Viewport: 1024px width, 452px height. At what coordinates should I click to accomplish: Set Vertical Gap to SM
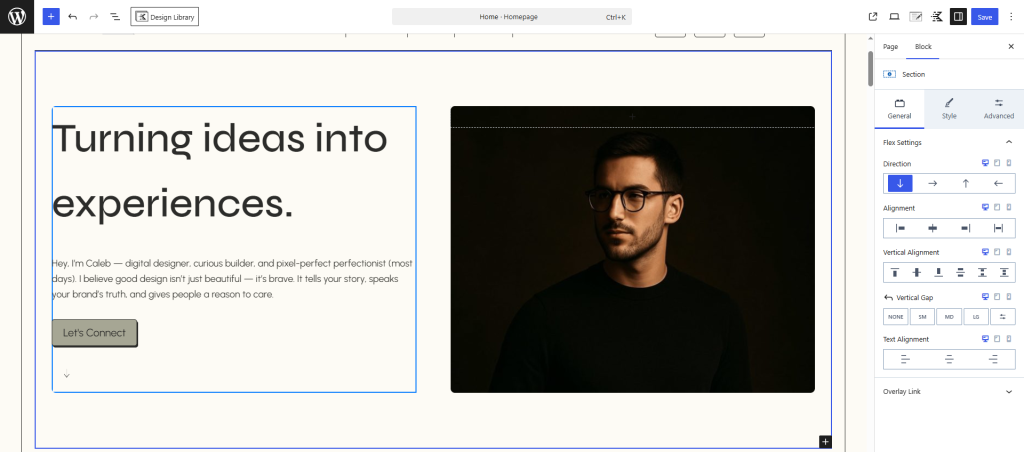tap(922, 317)
